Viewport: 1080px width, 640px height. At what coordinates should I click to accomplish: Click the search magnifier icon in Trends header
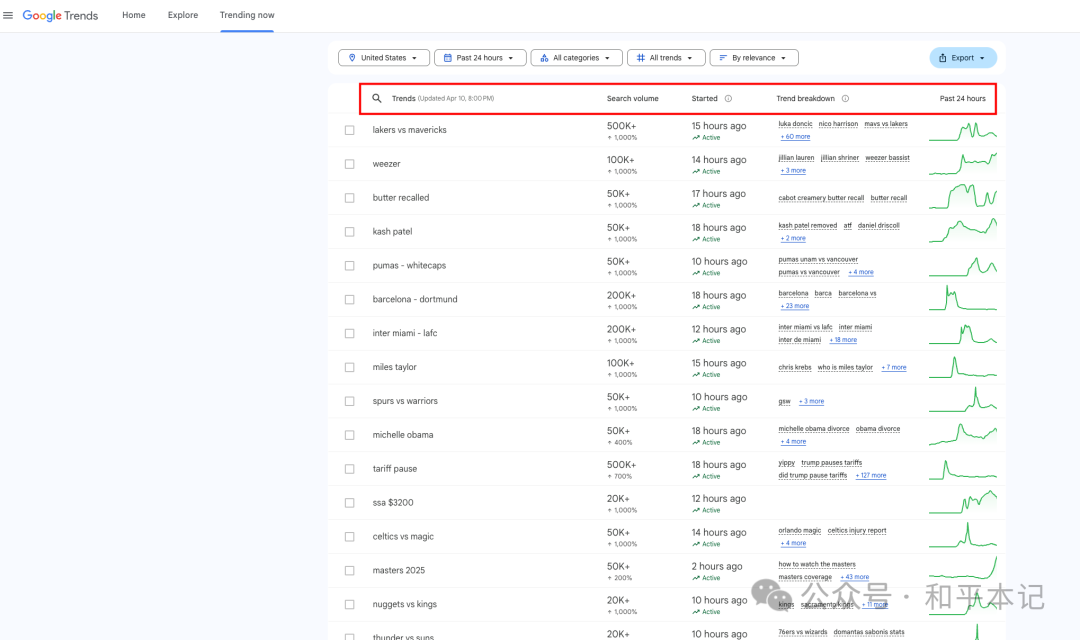click(377, 99)
